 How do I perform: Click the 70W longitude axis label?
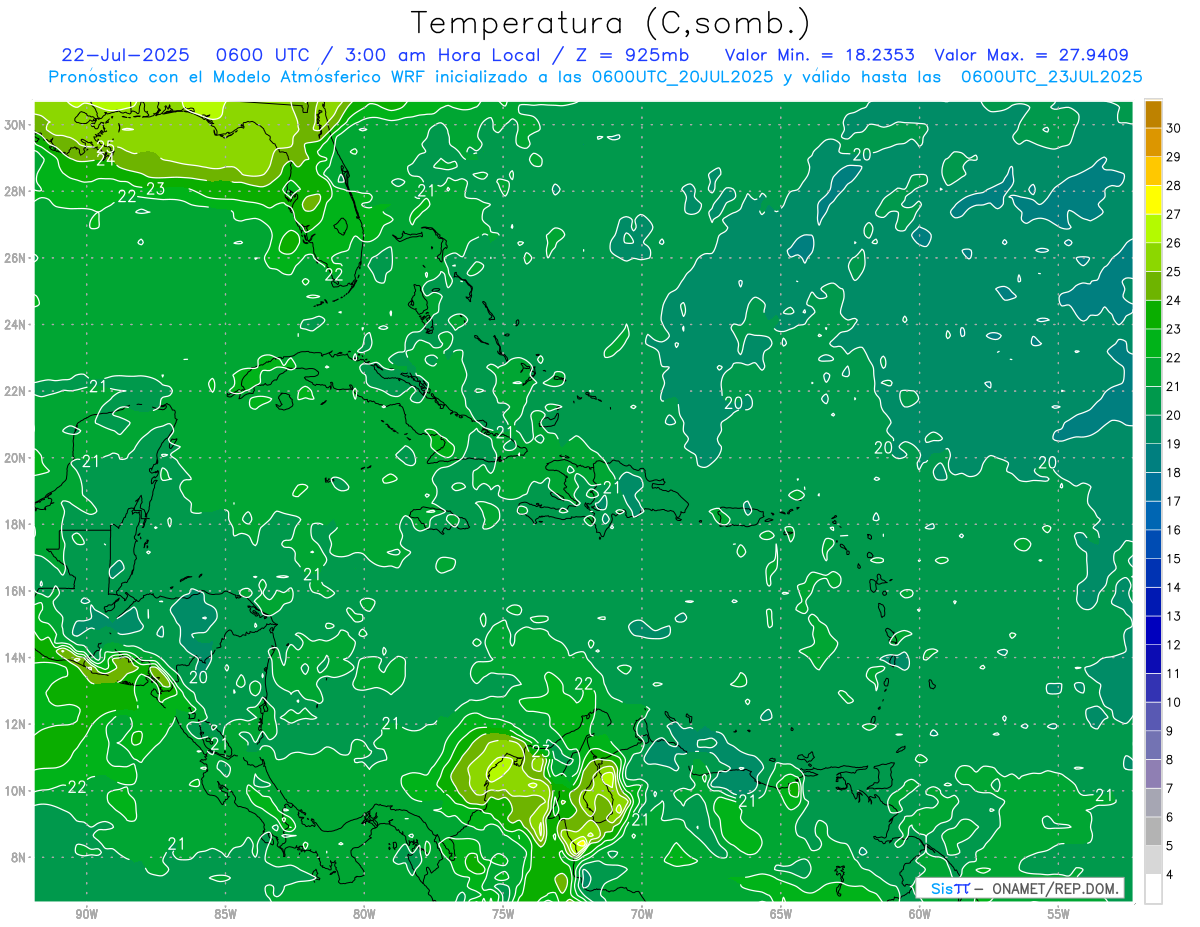click(642, 914)
